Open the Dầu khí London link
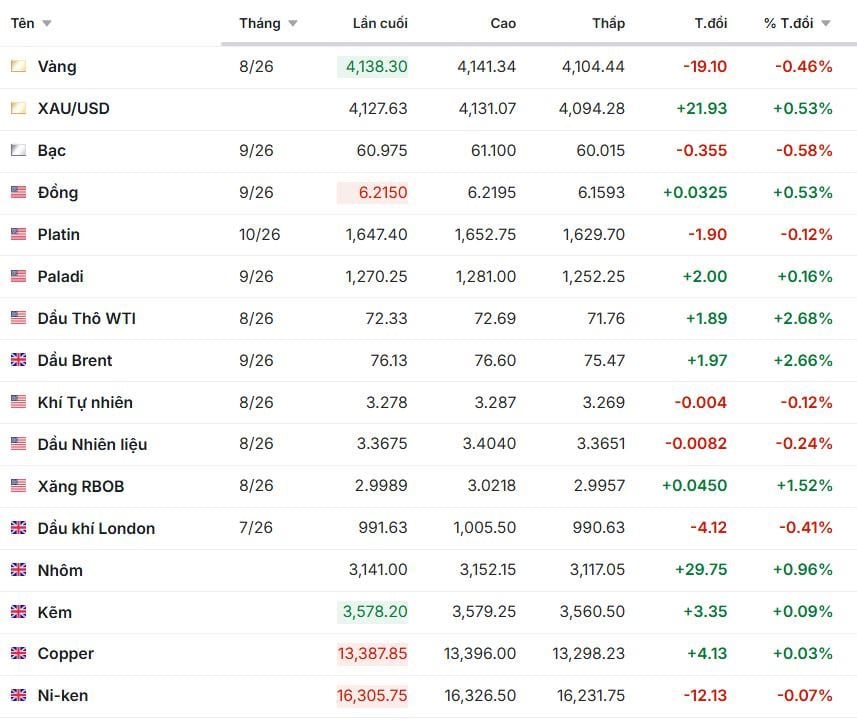The image size is (857, 720). point(96,528)
